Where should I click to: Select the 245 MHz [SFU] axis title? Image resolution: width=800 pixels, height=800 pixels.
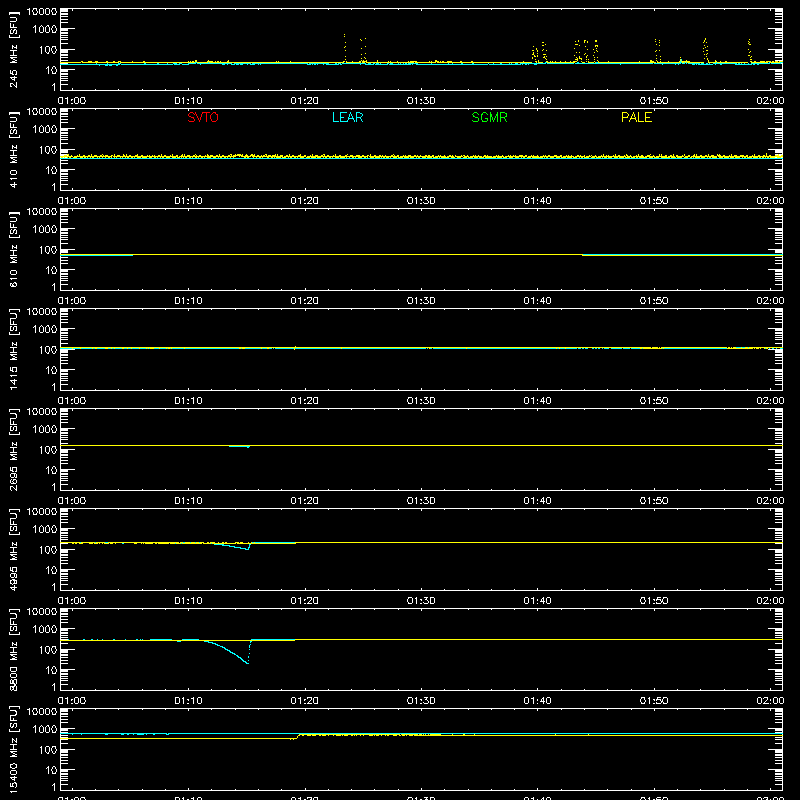click(13, 49)
